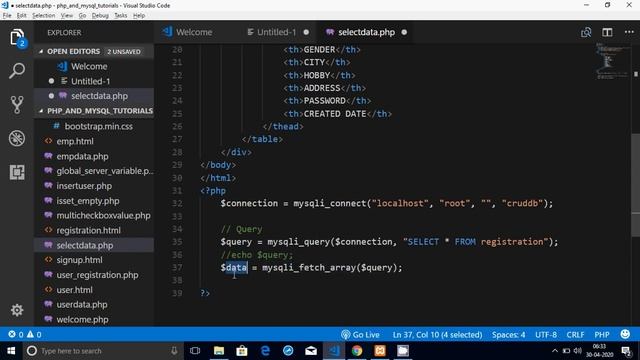Open the Mail app on taskbar

[311, 351]
